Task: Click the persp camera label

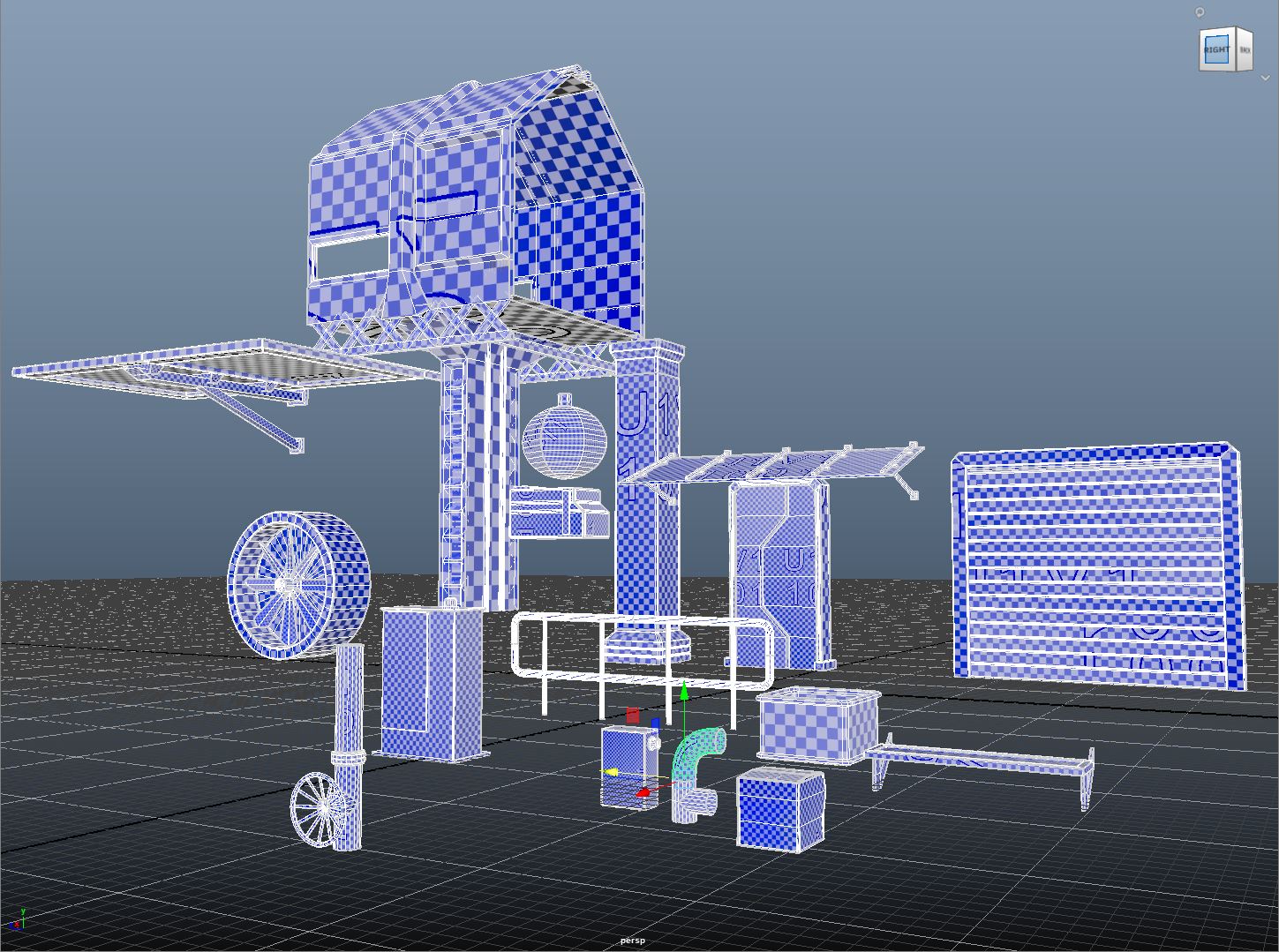Action: [632, 941]
